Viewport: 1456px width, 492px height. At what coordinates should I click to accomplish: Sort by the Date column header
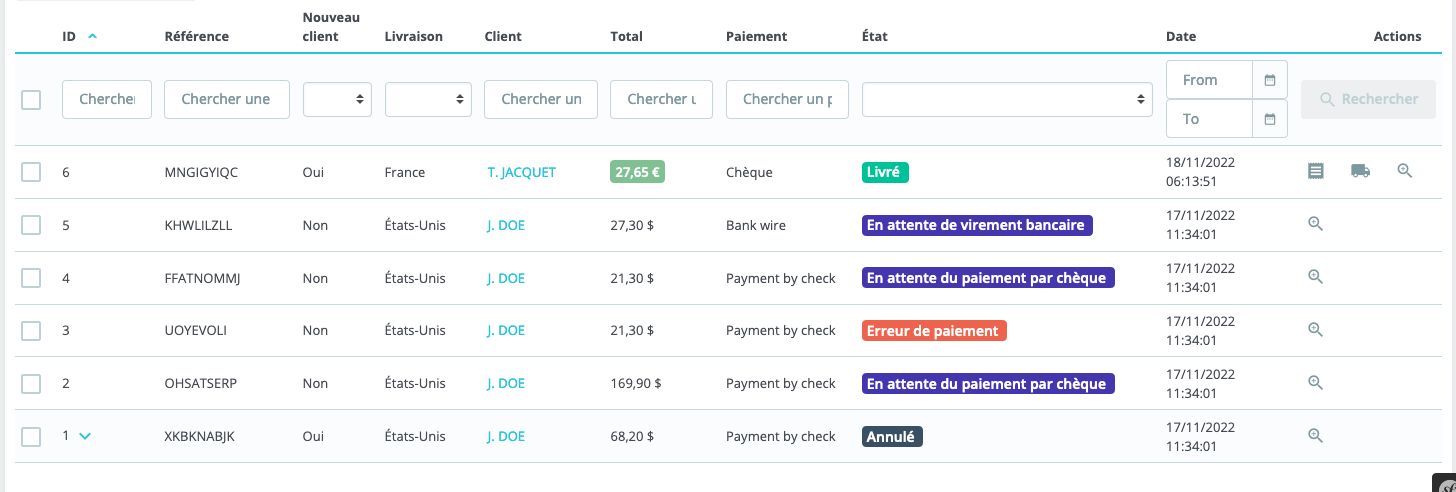tap(1181, 36)
